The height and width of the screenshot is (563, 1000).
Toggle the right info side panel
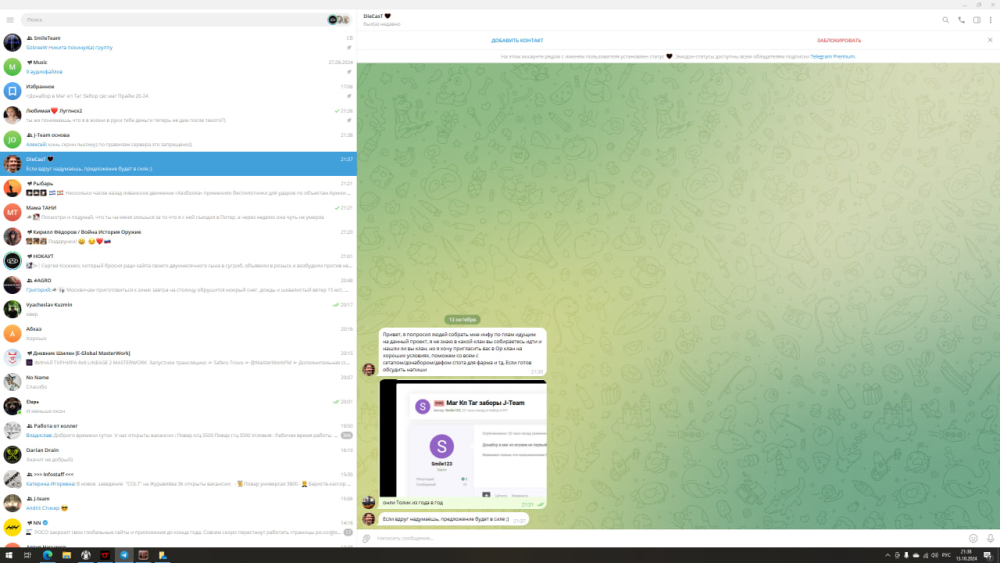click(x=977, y=19)
